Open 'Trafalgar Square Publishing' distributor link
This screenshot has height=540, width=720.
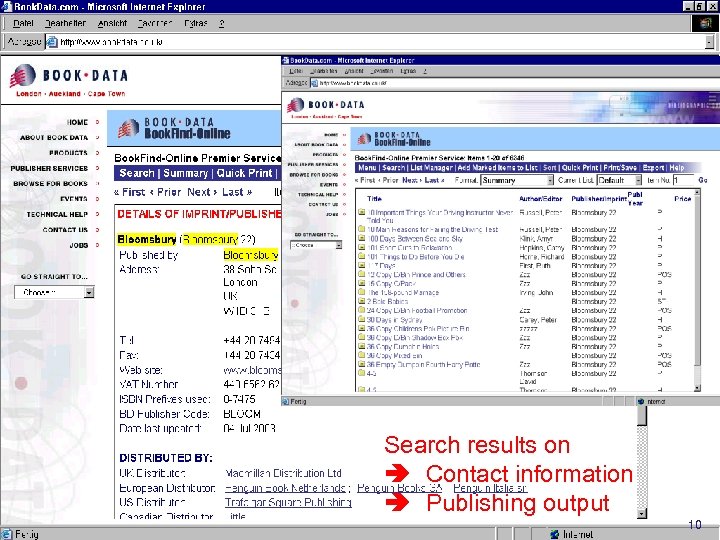coord(288,502)
